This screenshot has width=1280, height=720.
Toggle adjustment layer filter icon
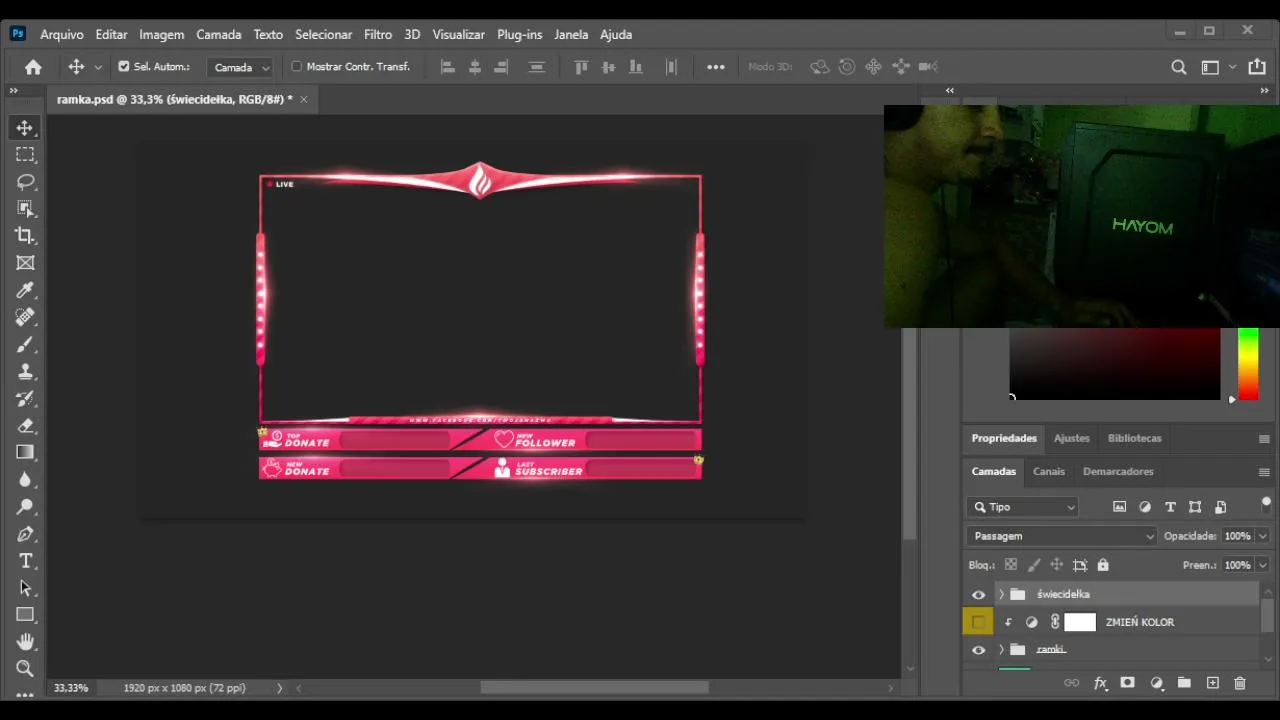1145,507
